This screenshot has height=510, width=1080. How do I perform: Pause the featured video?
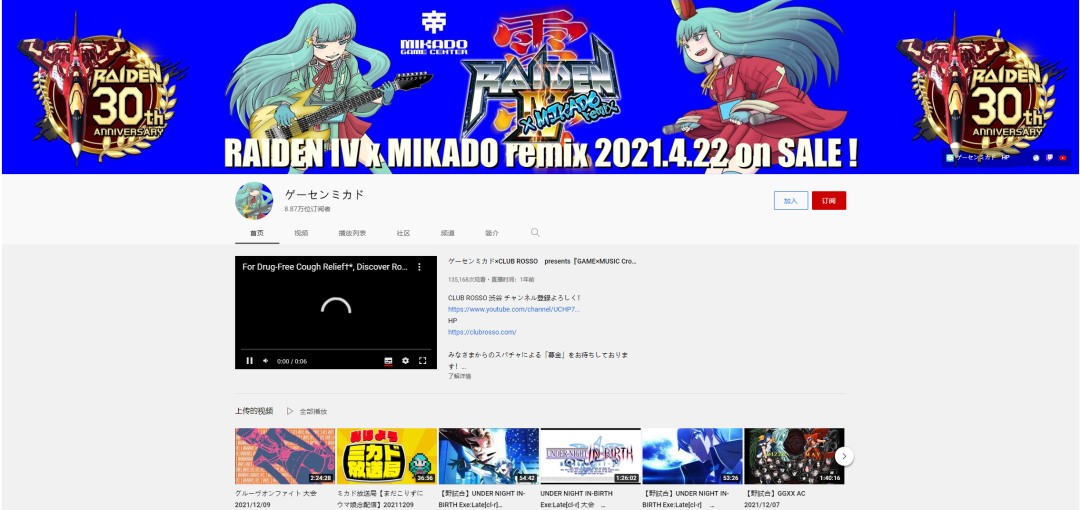249,360
